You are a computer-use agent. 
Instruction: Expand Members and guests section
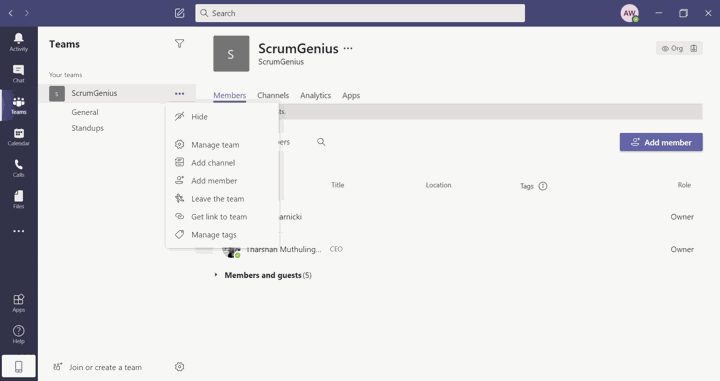216,275
